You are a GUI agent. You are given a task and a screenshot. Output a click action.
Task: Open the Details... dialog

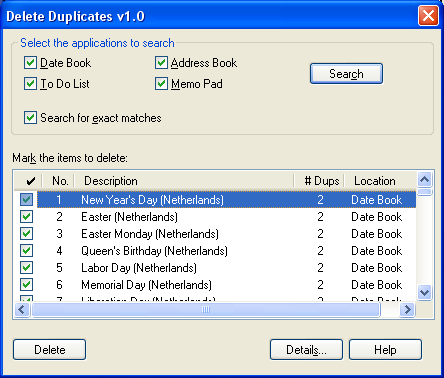coord(306,350)
